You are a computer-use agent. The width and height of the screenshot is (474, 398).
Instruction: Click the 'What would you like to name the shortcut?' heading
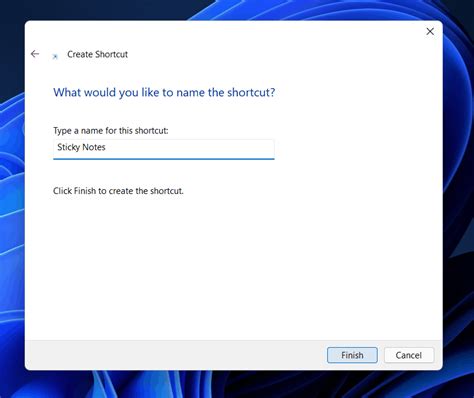pos(164,92)
